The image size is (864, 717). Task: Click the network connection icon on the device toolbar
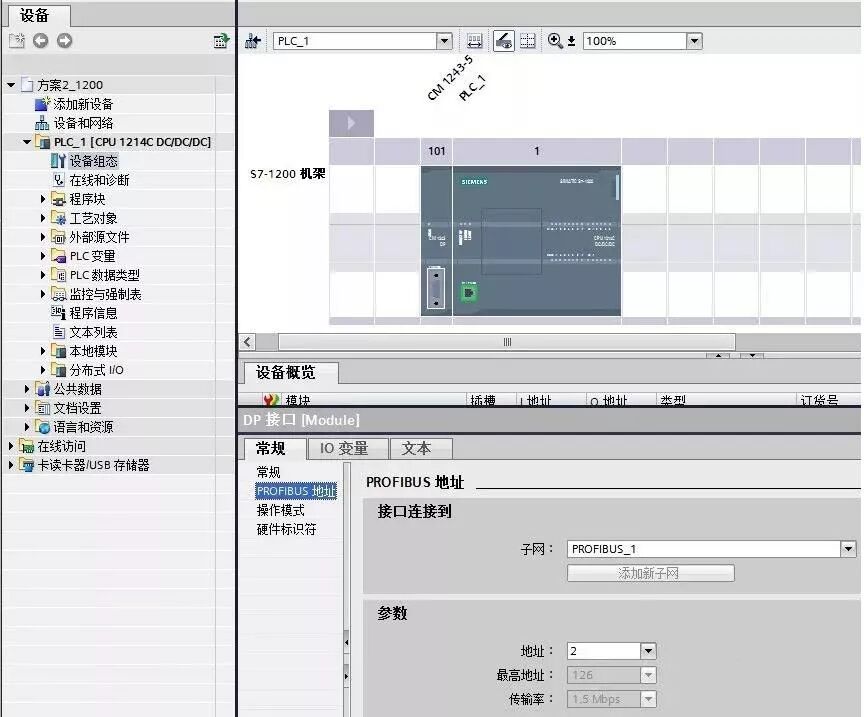[253, 40]
